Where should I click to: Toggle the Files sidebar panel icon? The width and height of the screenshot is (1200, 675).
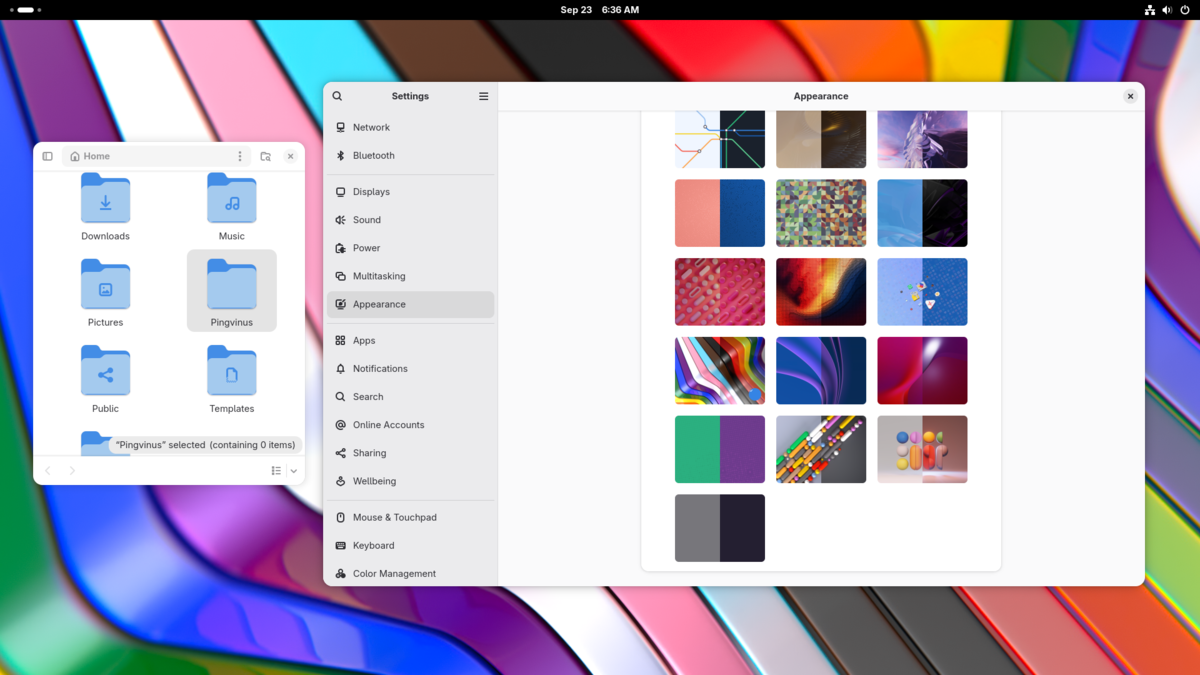[x=47, y=156]
